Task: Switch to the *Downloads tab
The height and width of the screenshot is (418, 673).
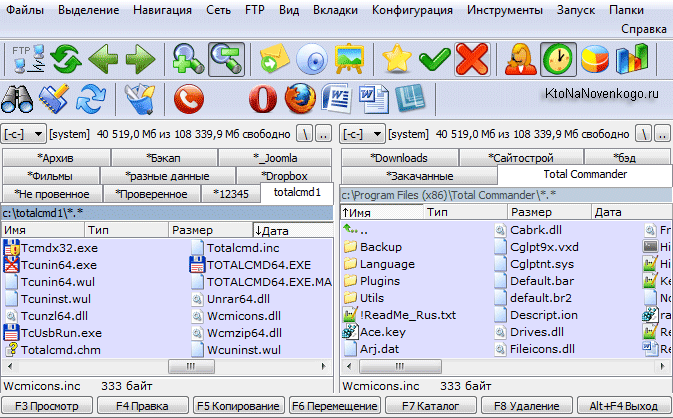Action: 400,158
